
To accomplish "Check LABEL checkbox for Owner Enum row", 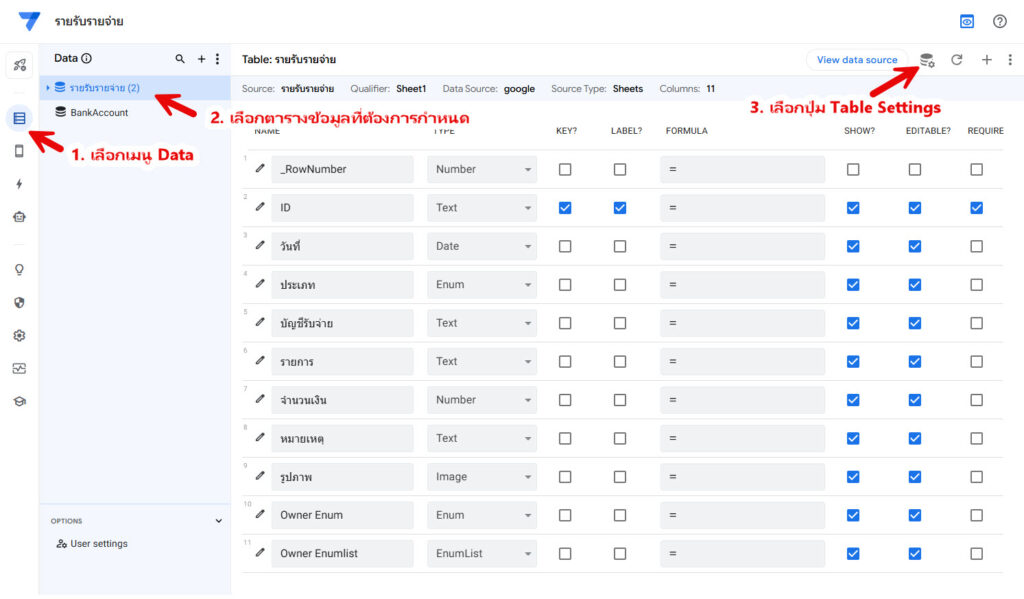I will (620, 515).
